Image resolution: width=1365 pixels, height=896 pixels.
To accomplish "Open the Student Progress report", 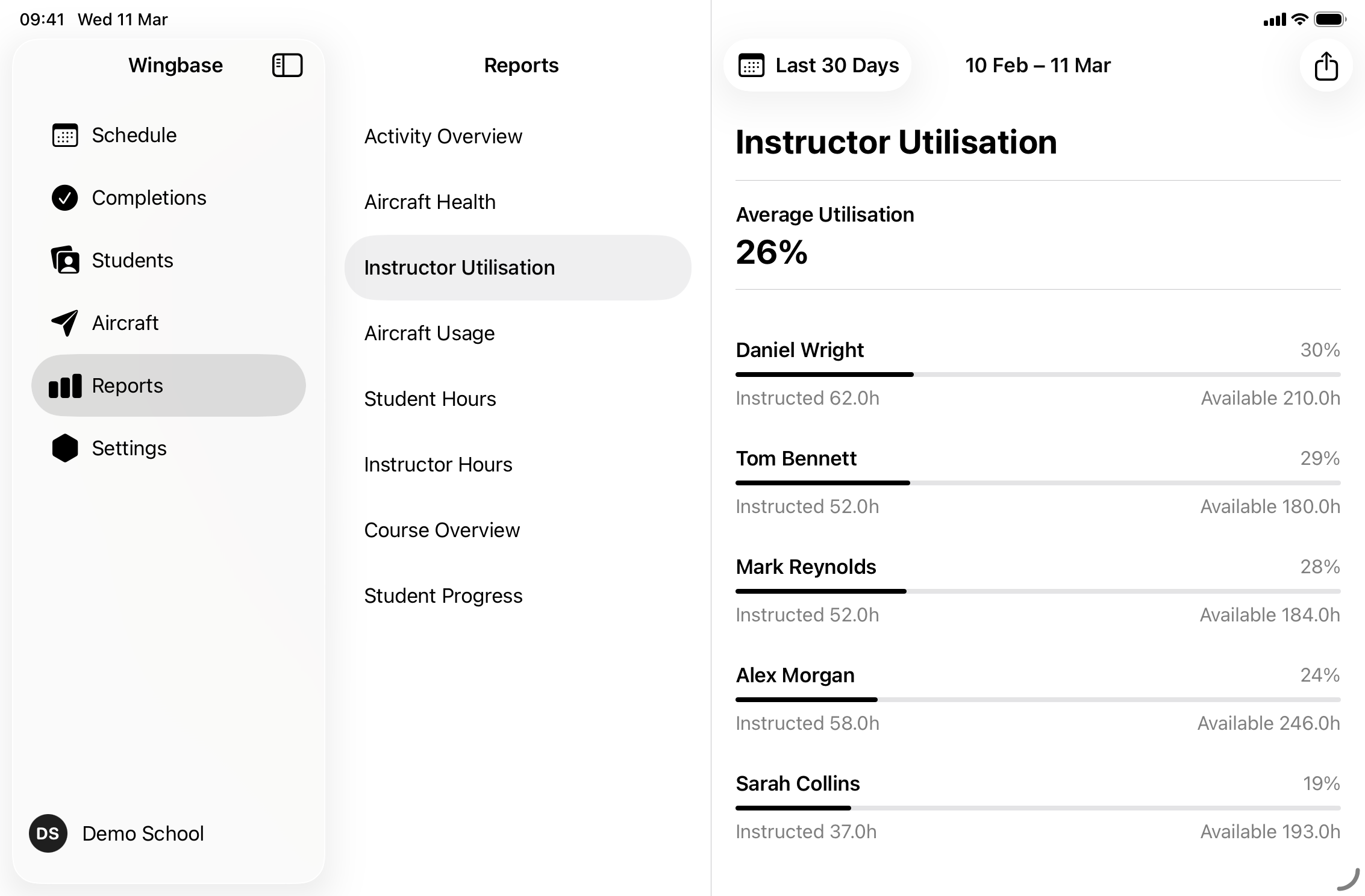I will tap(518, 596).
